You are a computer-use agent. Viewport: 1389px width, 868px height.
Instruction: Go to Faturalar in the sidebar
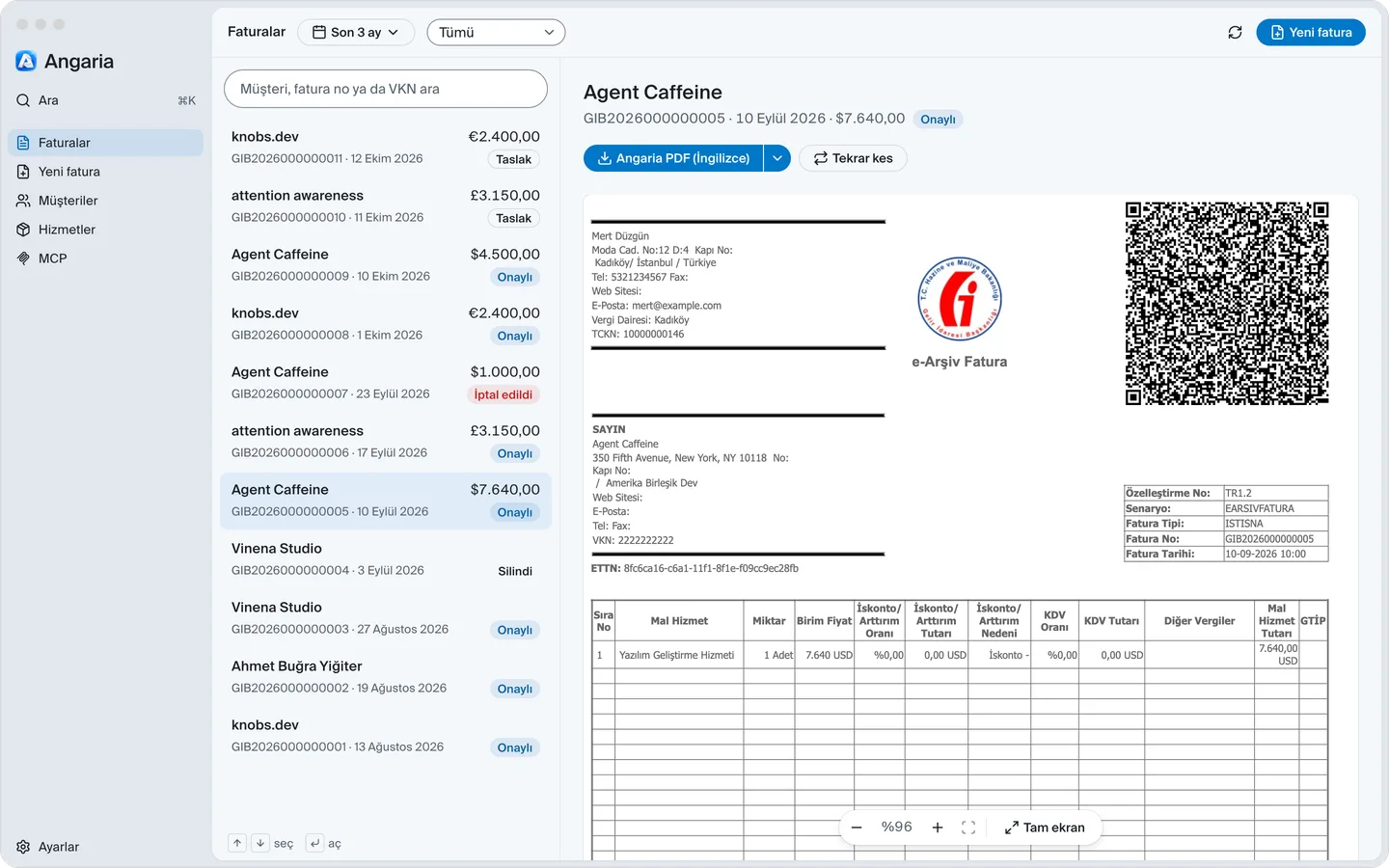(x=106, y=143)
